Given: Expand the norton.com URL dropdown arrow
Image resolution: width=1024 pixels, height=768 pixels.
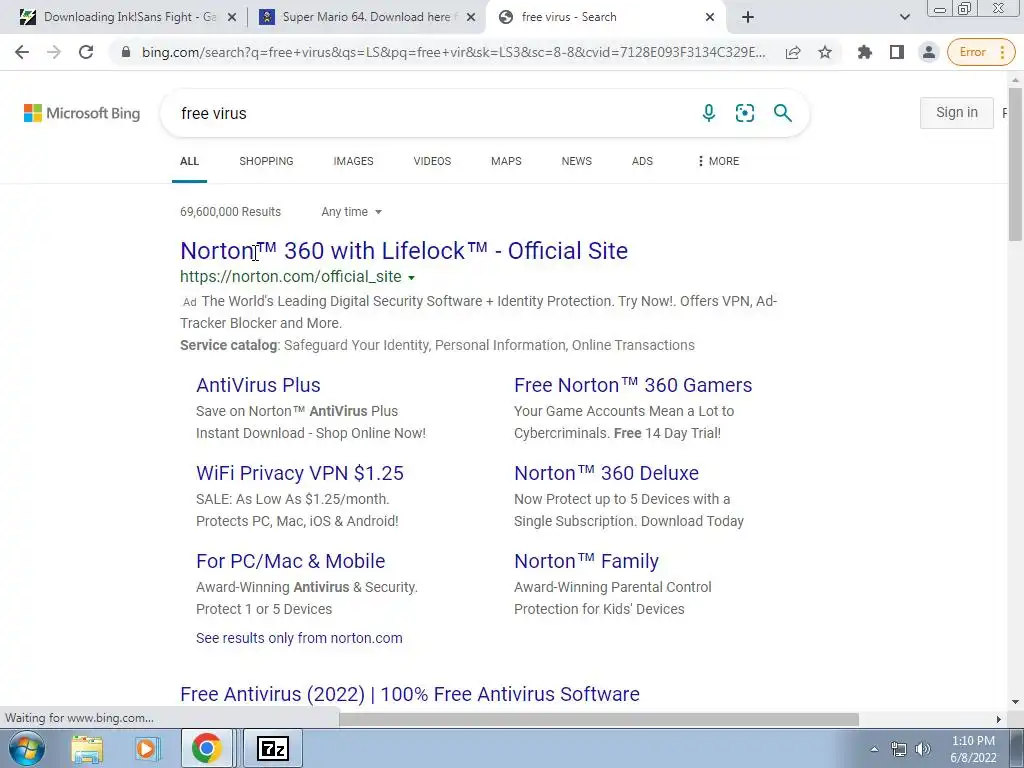Looking at the screenshot, I should click(411, 278).
